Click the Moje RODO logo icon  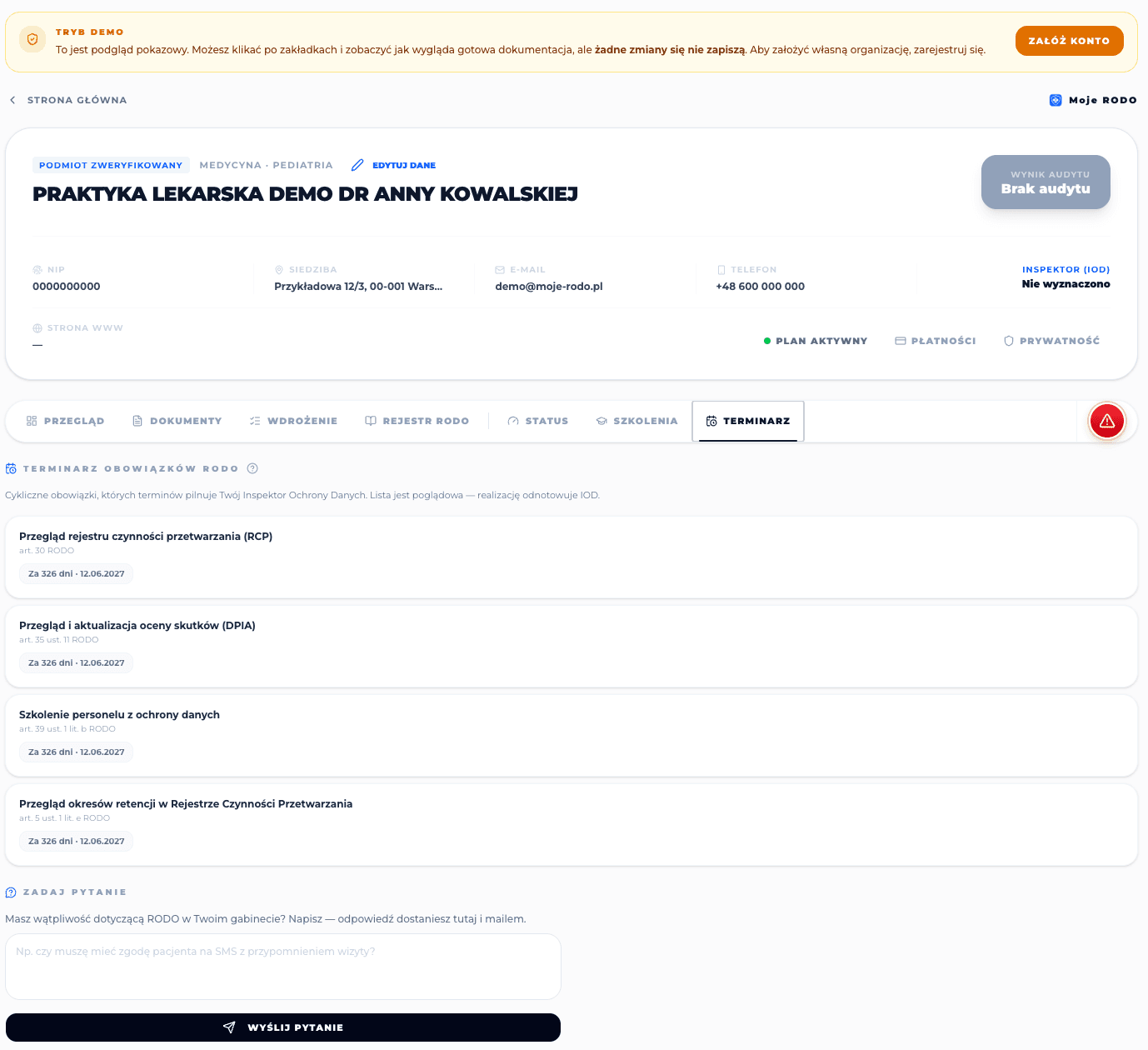tap(1056, 100)
